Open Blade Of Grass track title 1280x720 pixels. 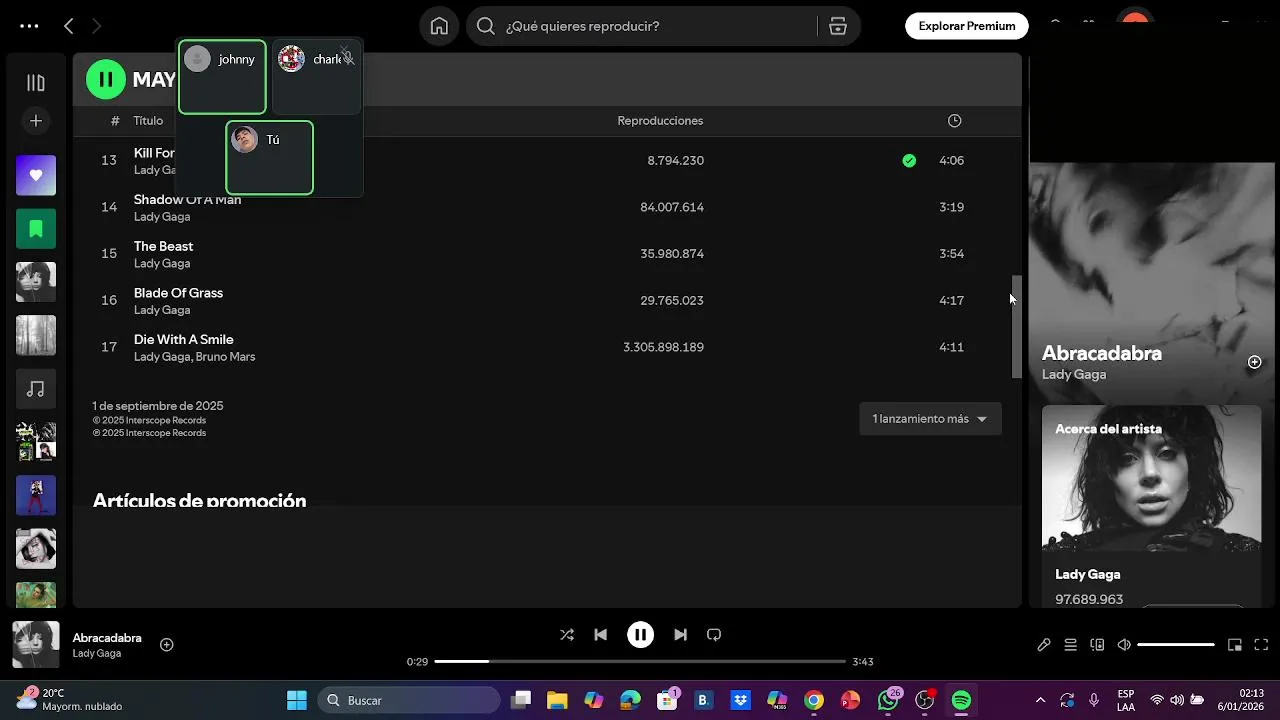pyautogui.click(x=178, y=293)
